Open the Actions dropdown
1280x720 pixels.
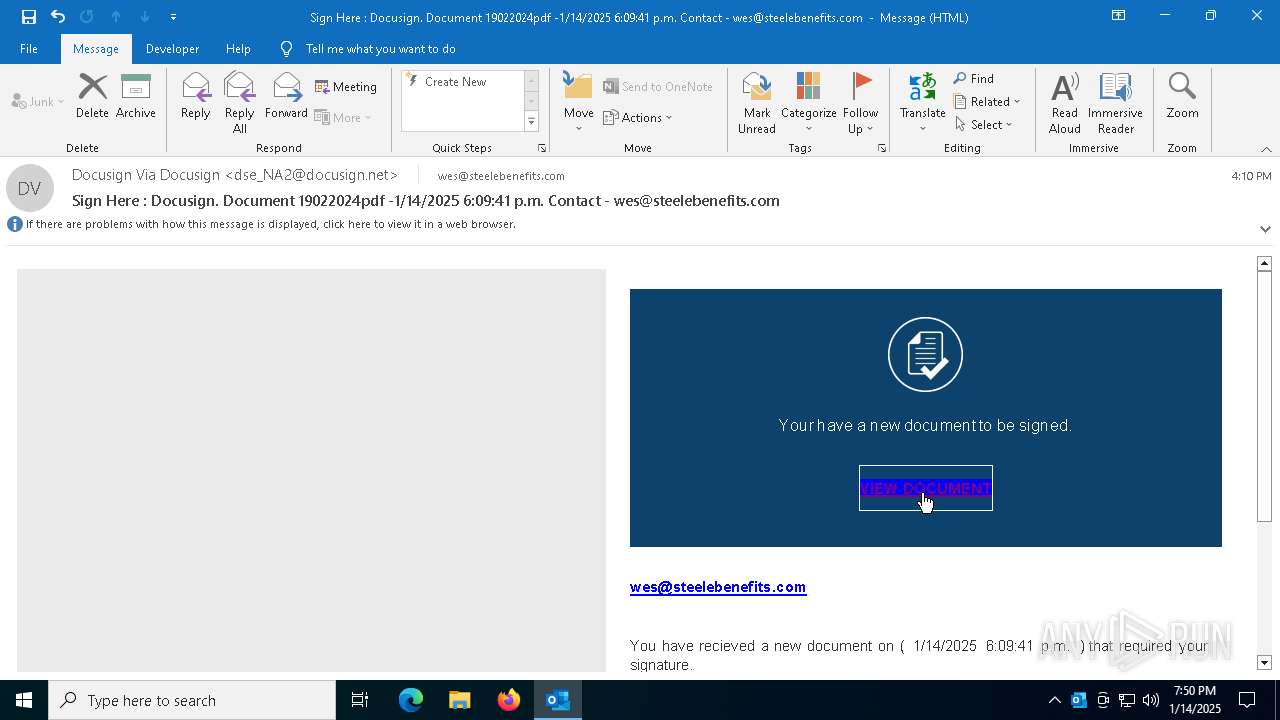(x=638, y=117)
